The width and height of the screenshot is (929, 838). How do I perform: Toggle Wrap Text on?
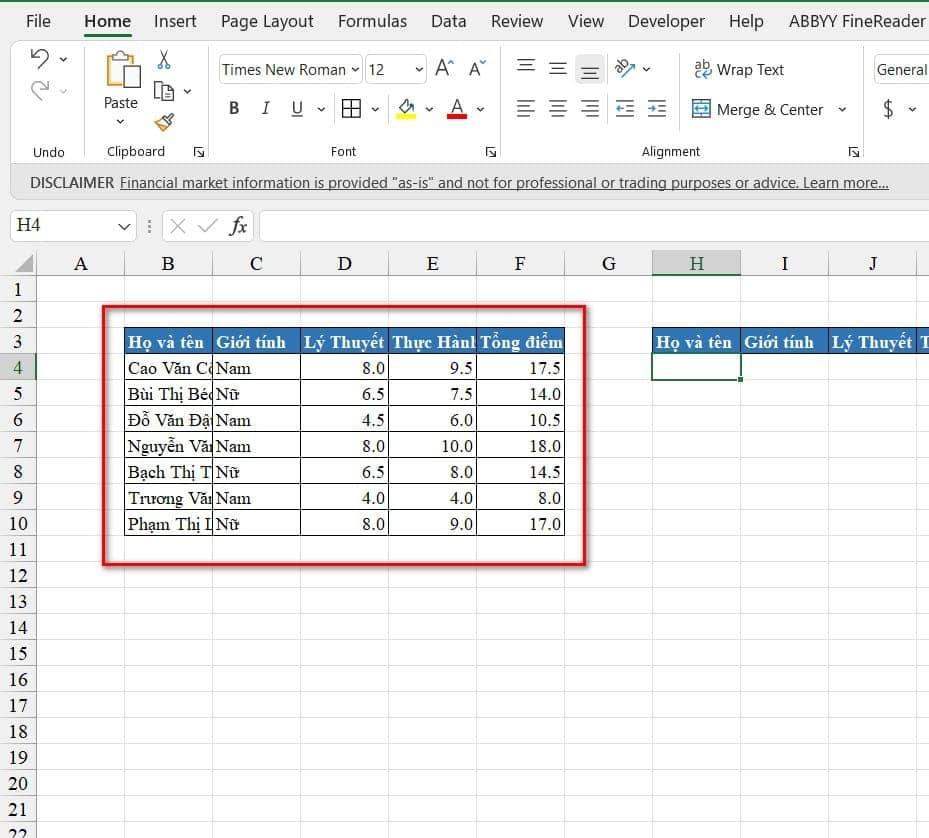739,70
